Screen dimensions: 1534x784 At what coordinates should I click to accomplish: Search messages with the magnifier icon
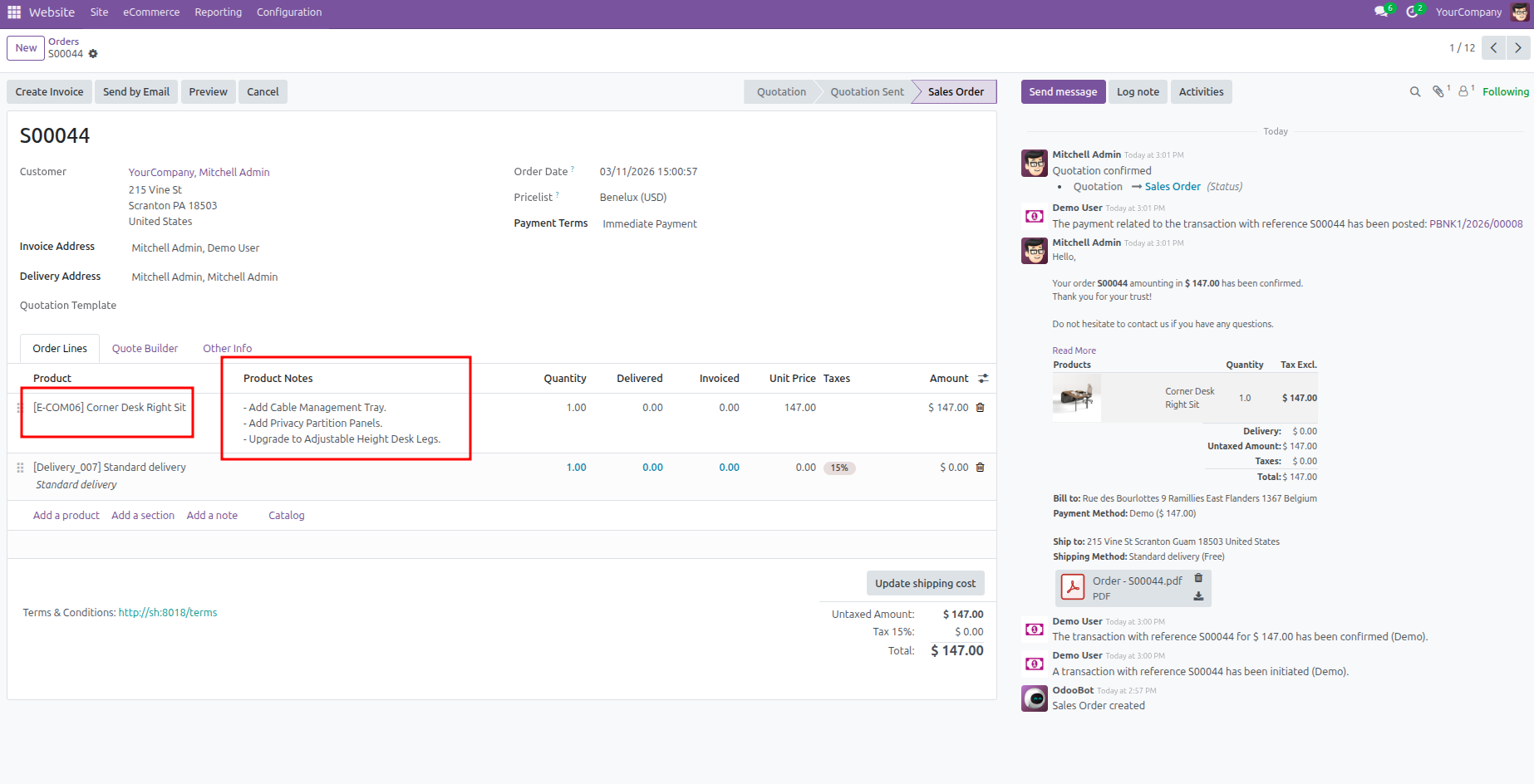click(1414, 92)
